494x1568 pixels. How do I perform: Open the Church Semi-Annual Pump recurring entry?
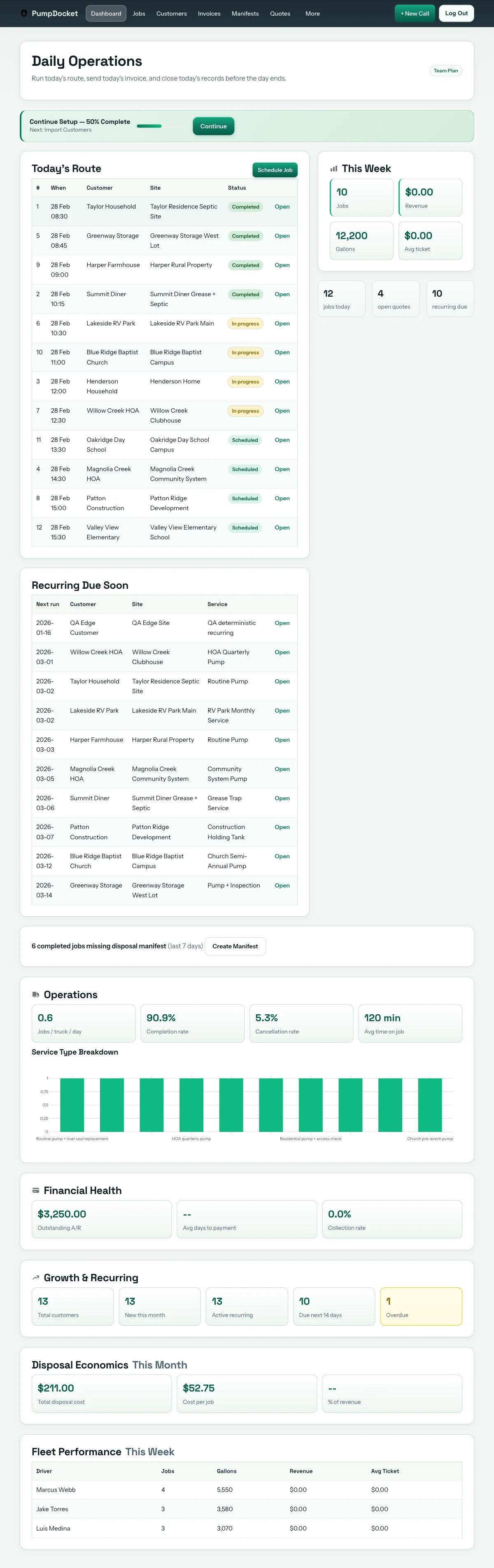coord(282,857)
